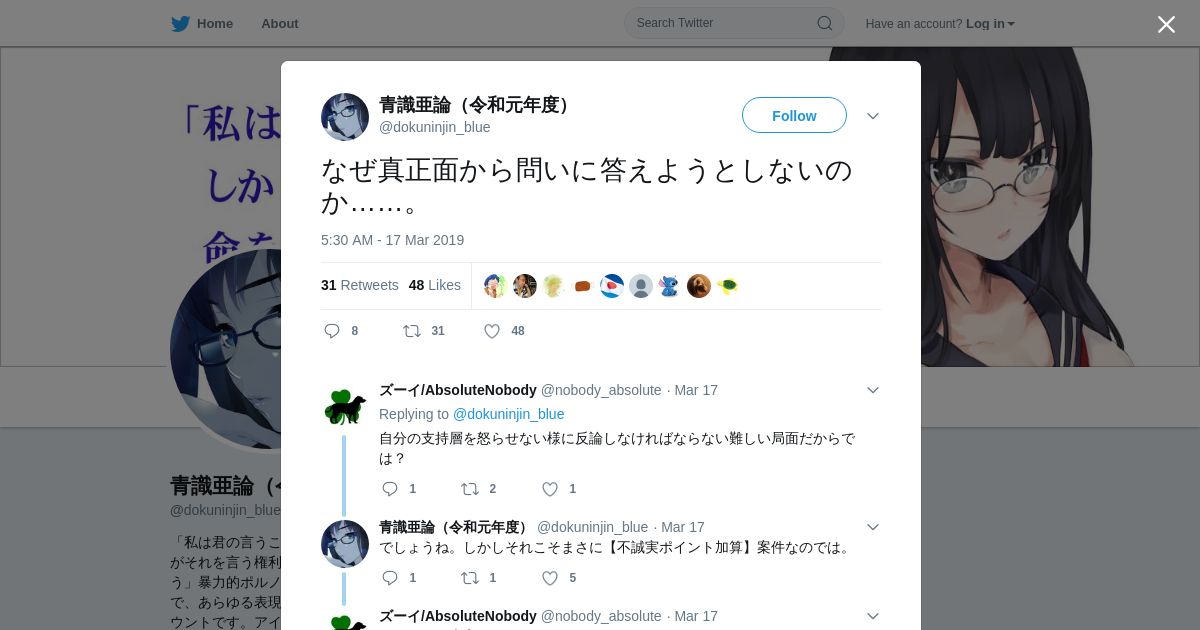Like AbsoluteNobody's first reply

[550, 489]
